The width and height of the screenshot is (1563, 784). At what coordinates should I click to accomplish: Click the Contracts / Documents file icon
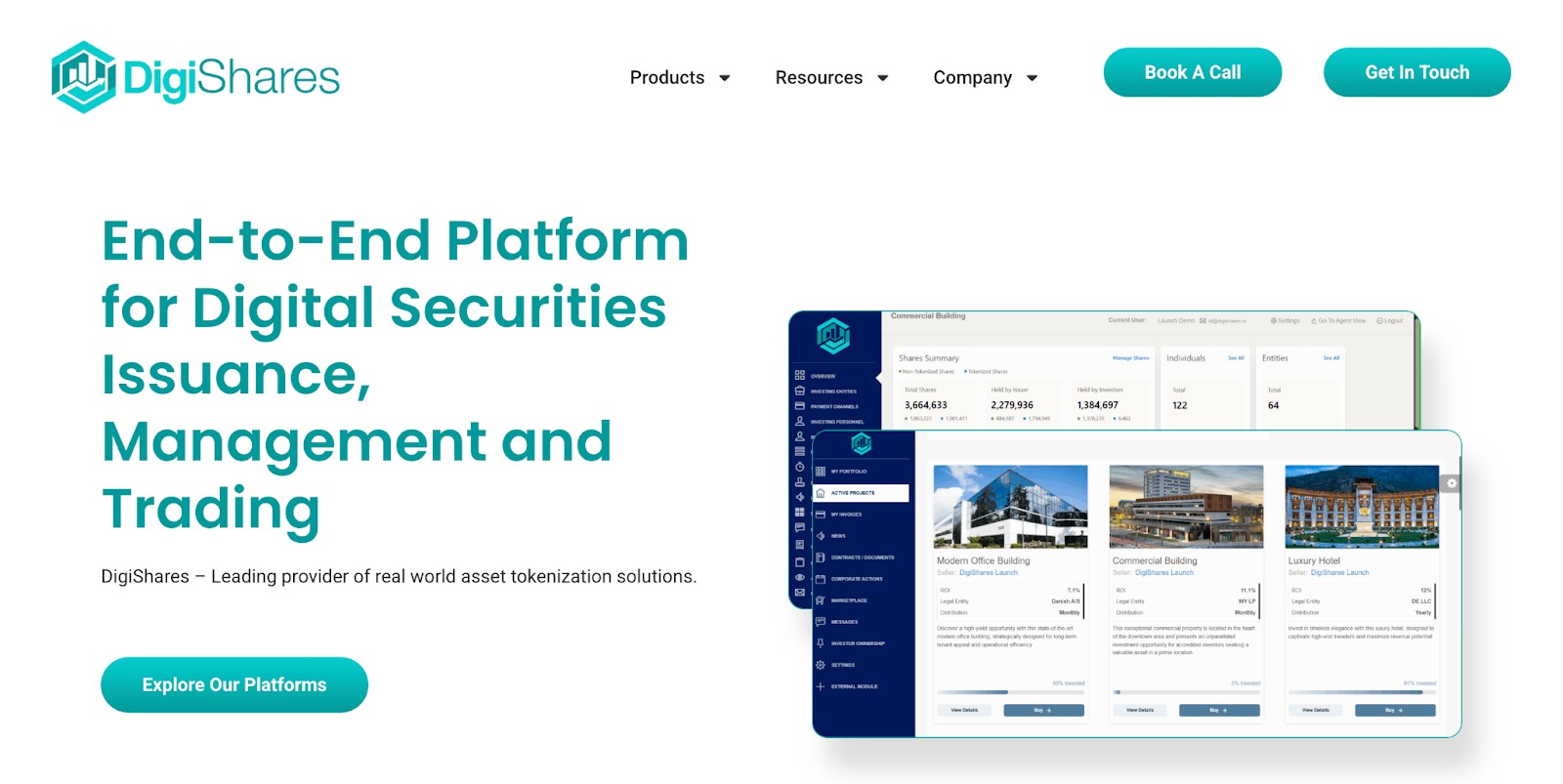click(x=821, y=557)
